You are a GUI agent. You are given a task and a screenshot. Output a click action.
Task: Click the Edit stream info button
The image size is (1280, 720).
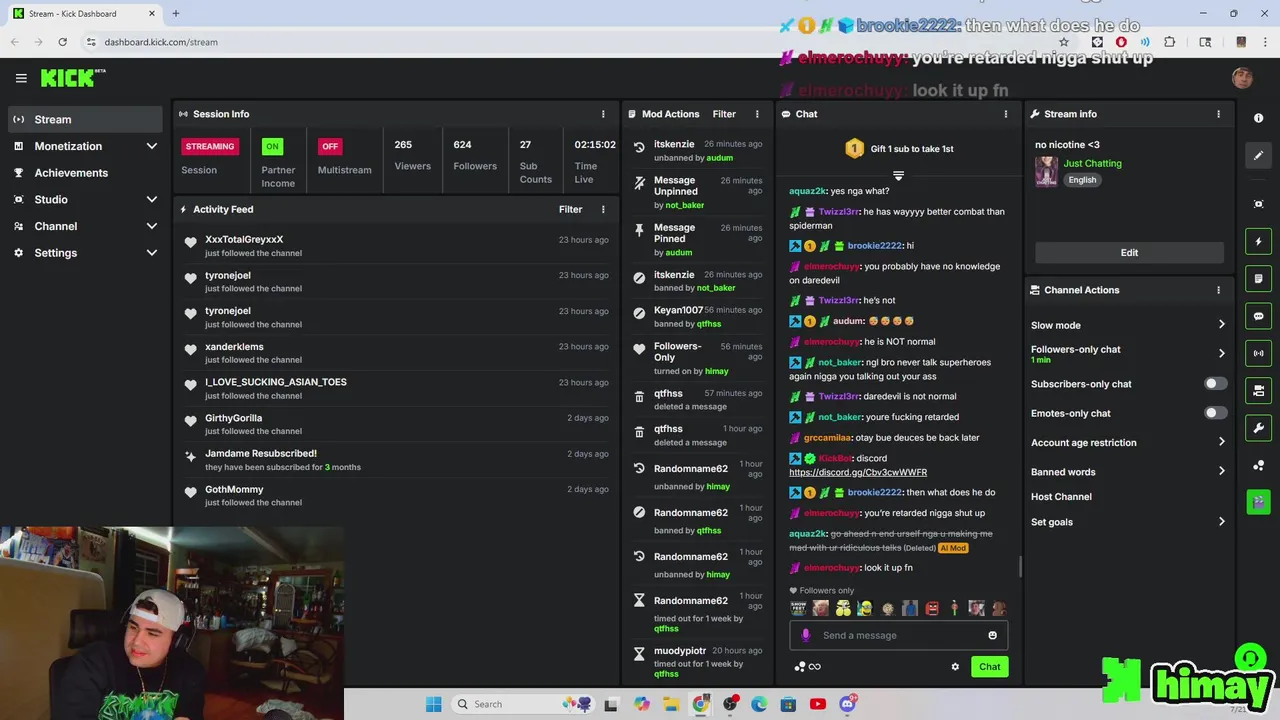coord(1129,253)
